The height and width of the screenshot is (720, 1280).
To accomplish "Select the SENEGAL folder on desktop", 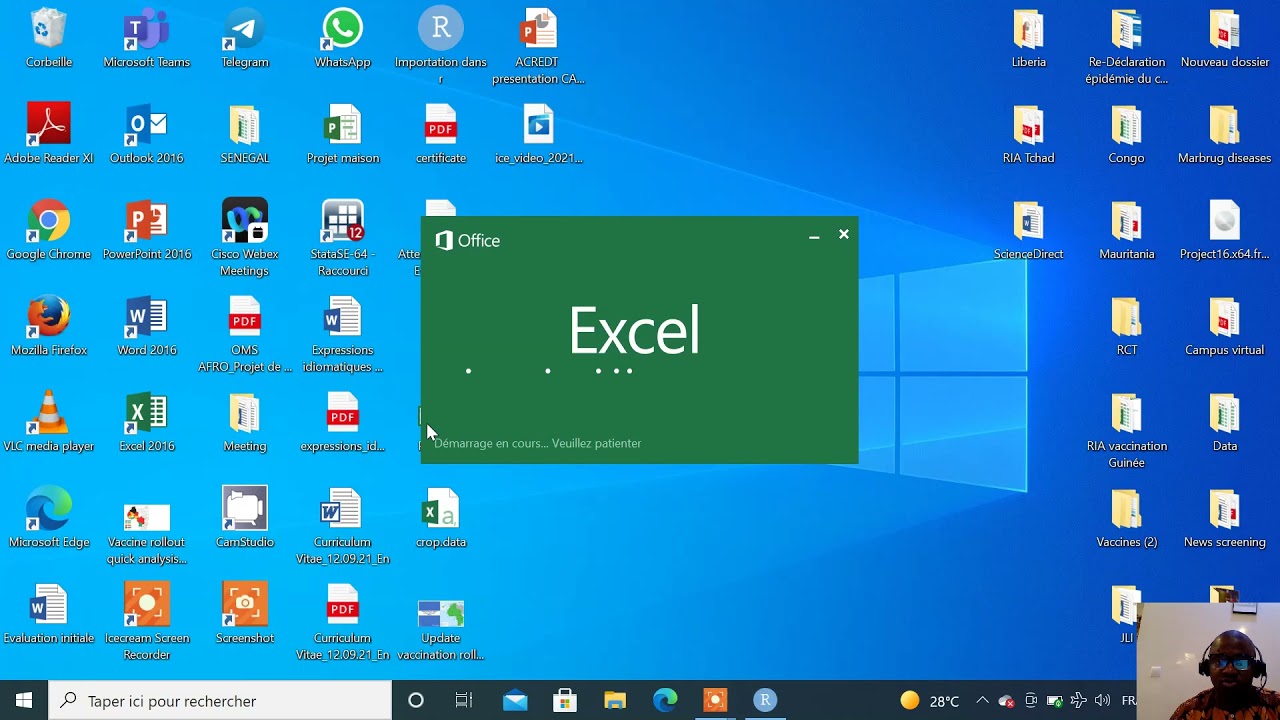I will click(245, 134).
